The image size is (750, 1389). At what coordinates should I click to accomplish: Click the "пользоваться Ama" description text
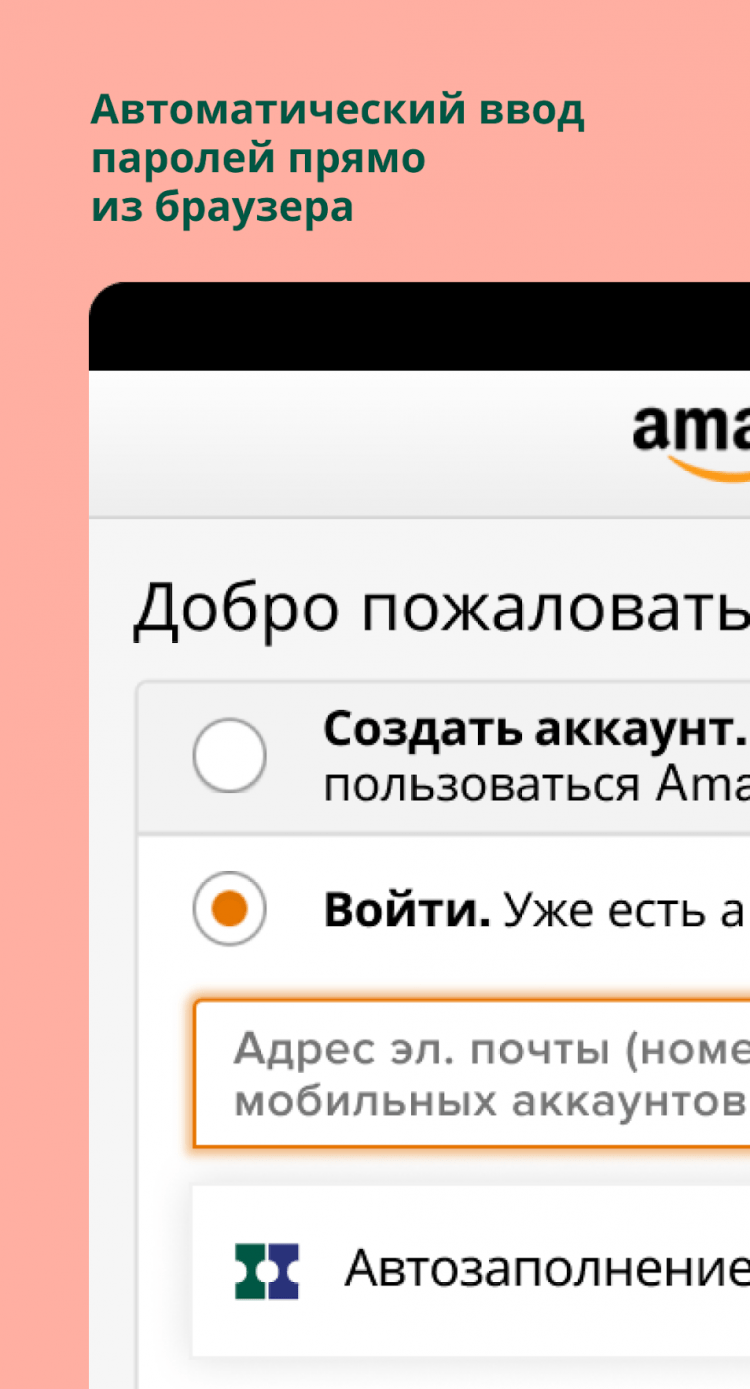(536, 786)
